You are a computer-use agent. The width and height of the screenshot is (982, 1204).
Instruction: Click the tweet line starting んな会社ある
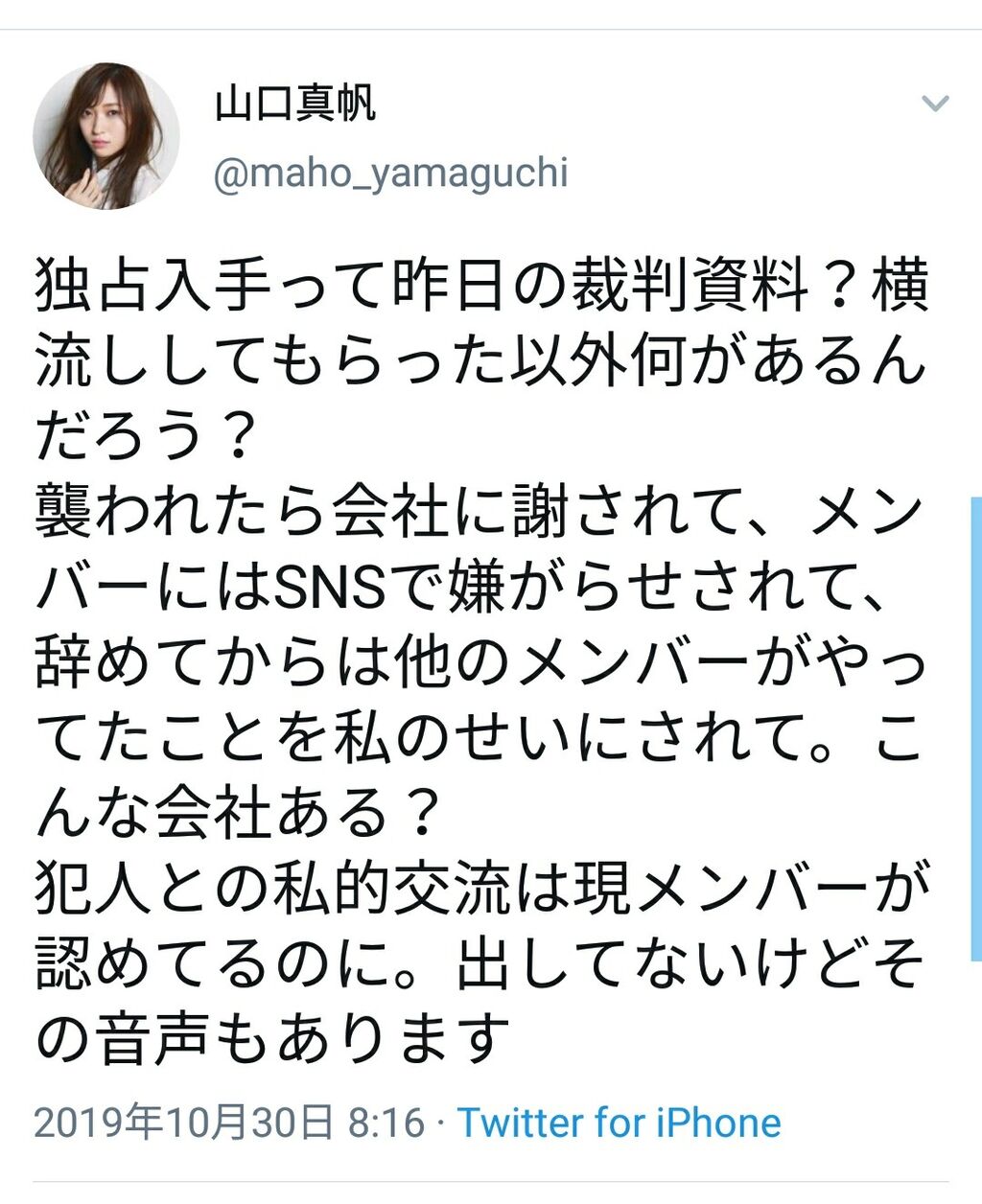[x=238, y=814]
